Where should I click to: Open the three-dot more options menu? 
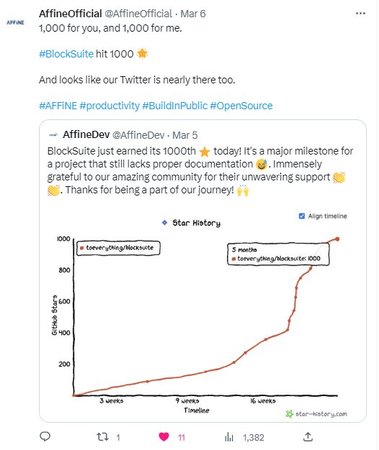pos(360,13)
